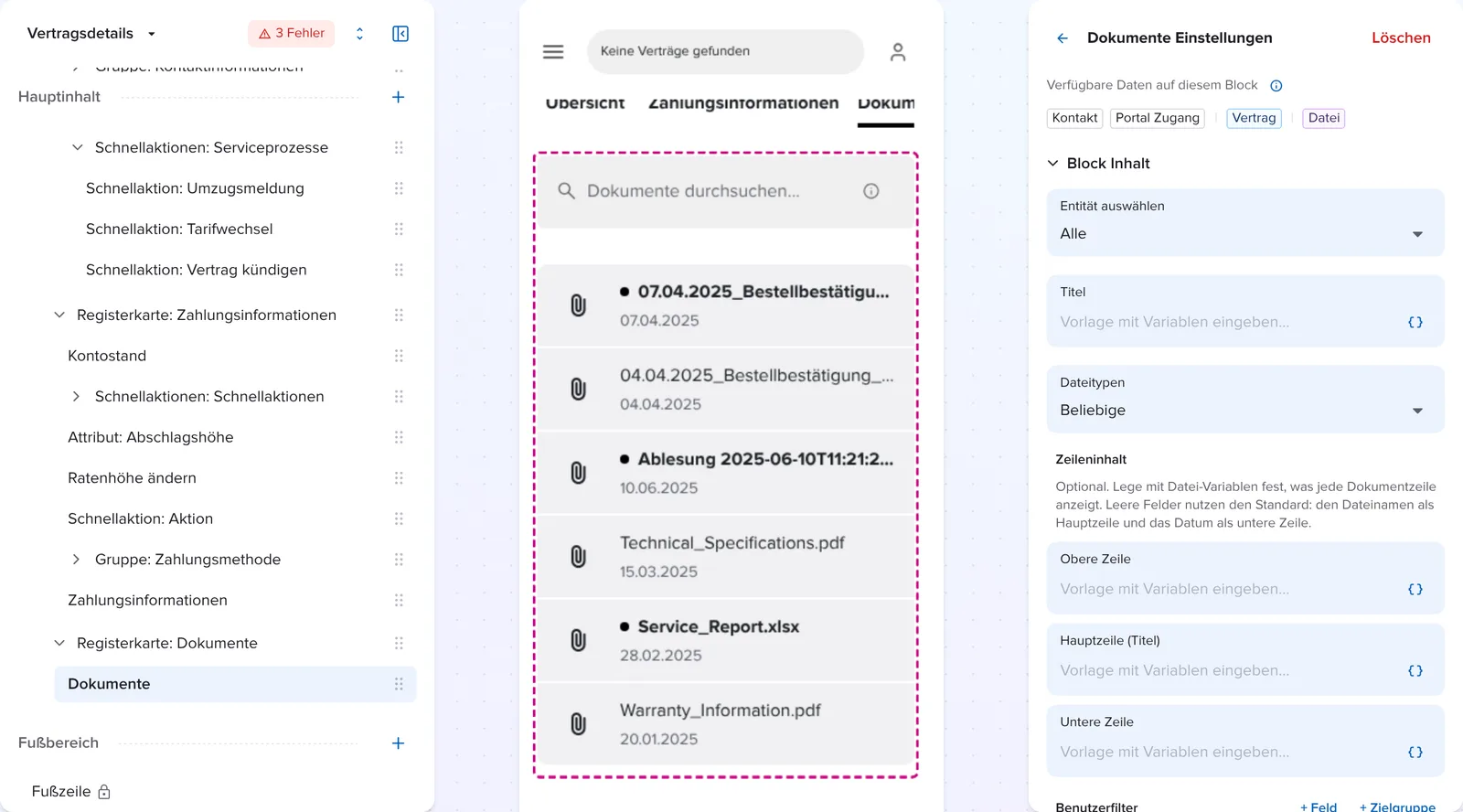Select Attribut: Abschlagshöhe tree item
This screenshot has height=812, width=1463.
point(151,438)
